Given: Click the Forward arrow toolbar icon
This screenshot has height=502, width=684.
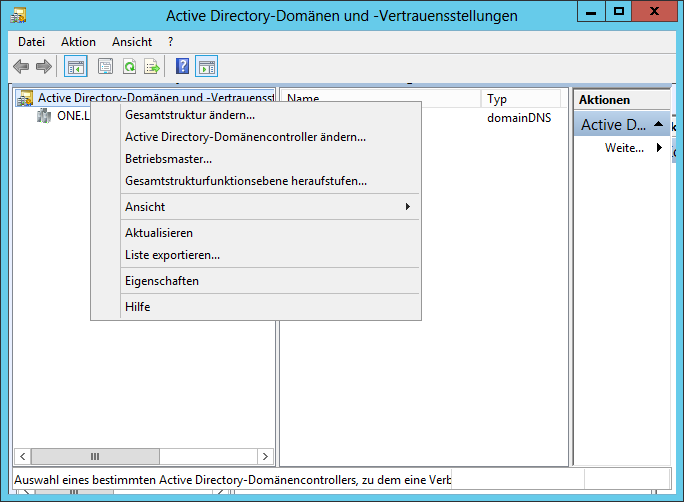Looking at the screenshot, I should pos(44,67).
